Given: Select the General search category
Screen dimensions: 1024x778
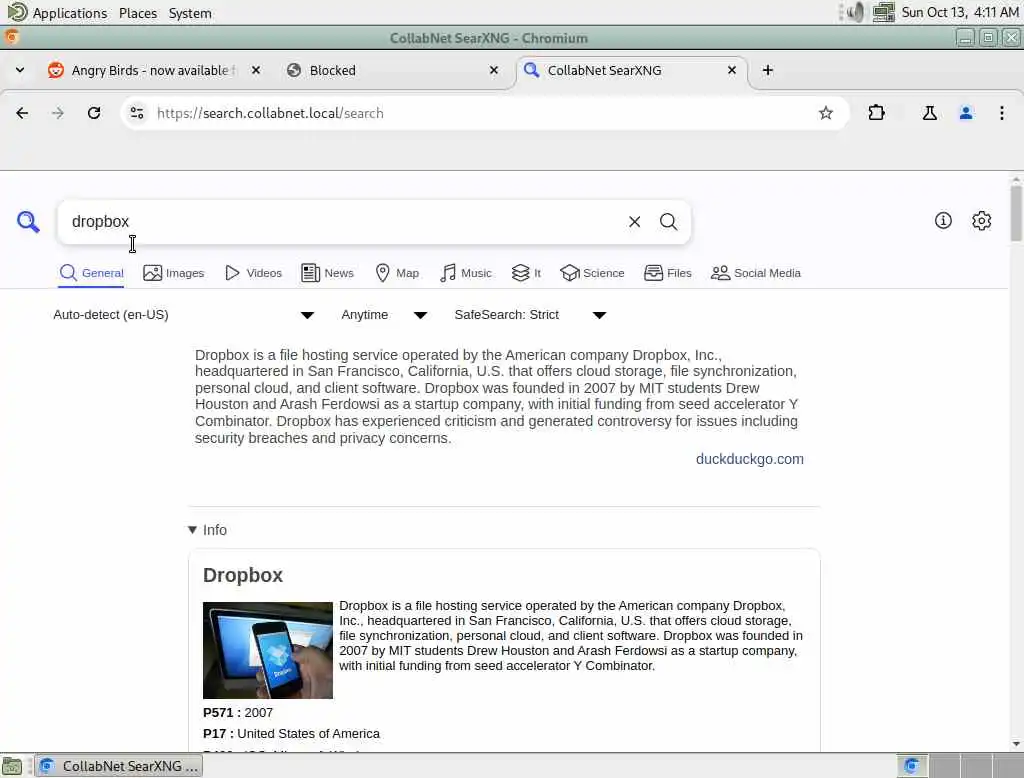Looking at the screenshot, I should click(91, 273).
